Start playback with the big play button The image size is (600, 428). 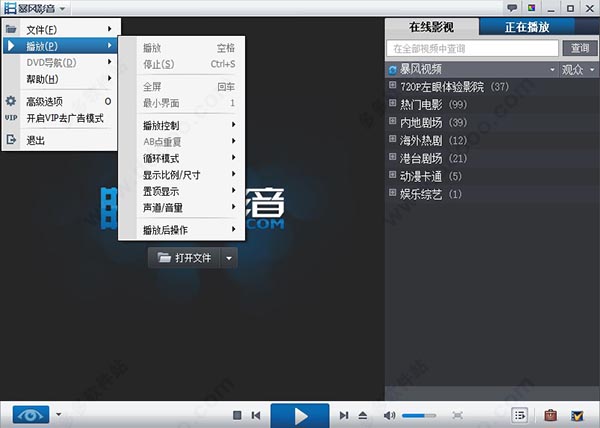tap(300, 415)
